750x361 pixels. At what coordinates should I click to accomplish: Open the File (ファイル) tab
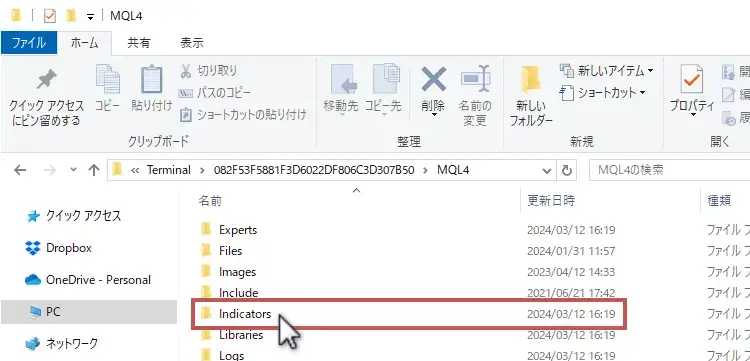(29, 43)
